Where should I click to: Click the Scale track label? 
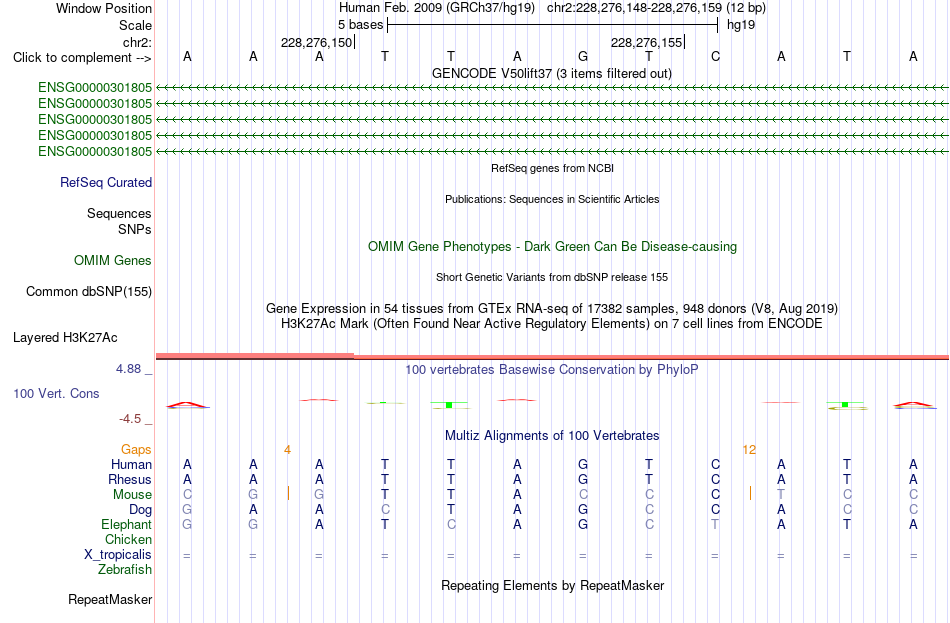click(135, 25)
